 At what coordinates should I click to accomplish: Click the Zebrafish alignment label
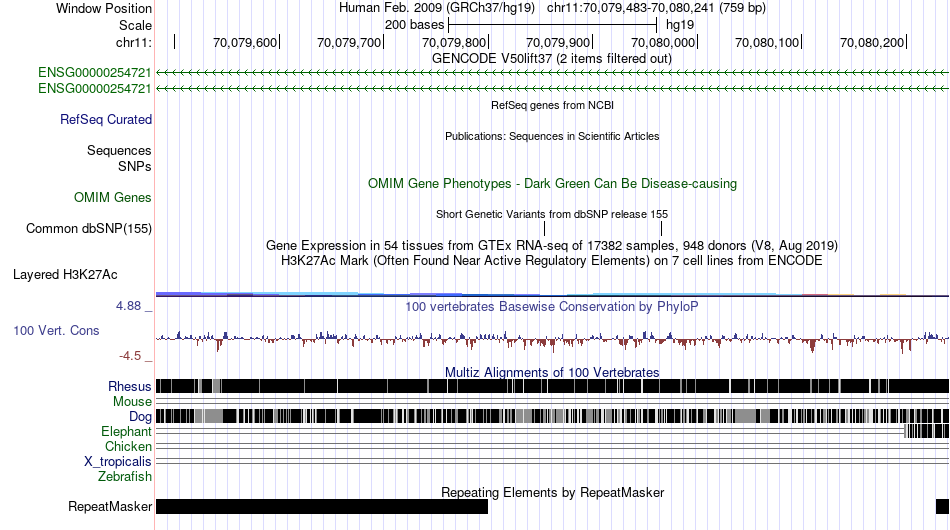click(x=125, y=477)
